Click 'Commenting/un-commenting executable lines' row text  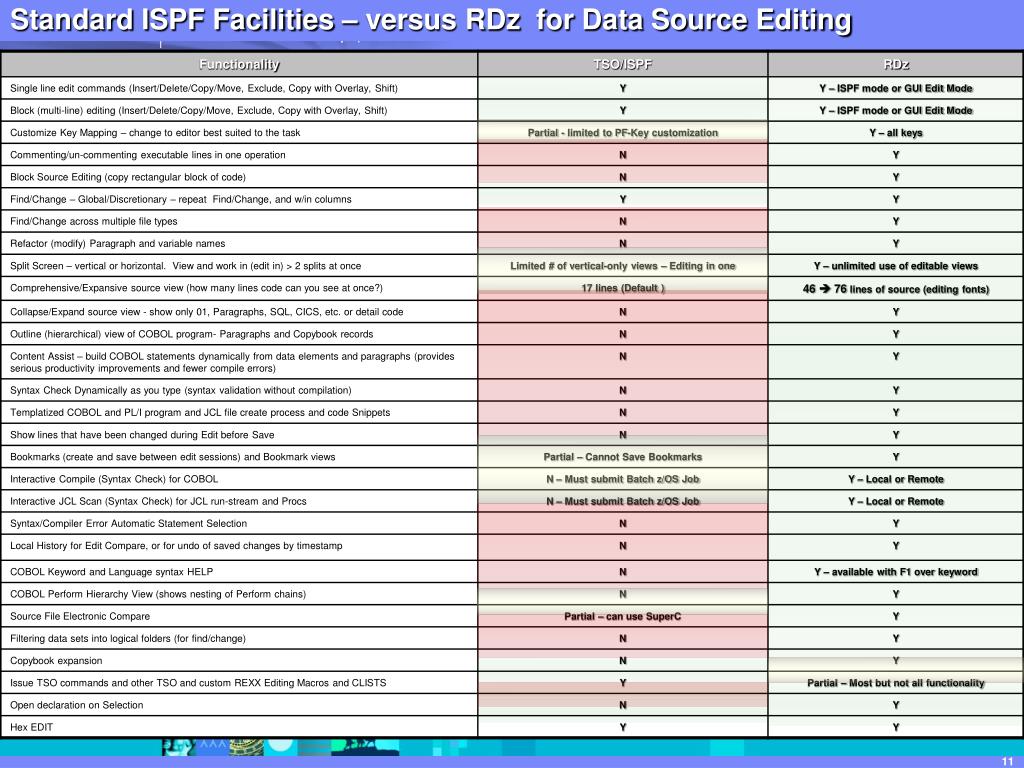[x=148, y=155]
